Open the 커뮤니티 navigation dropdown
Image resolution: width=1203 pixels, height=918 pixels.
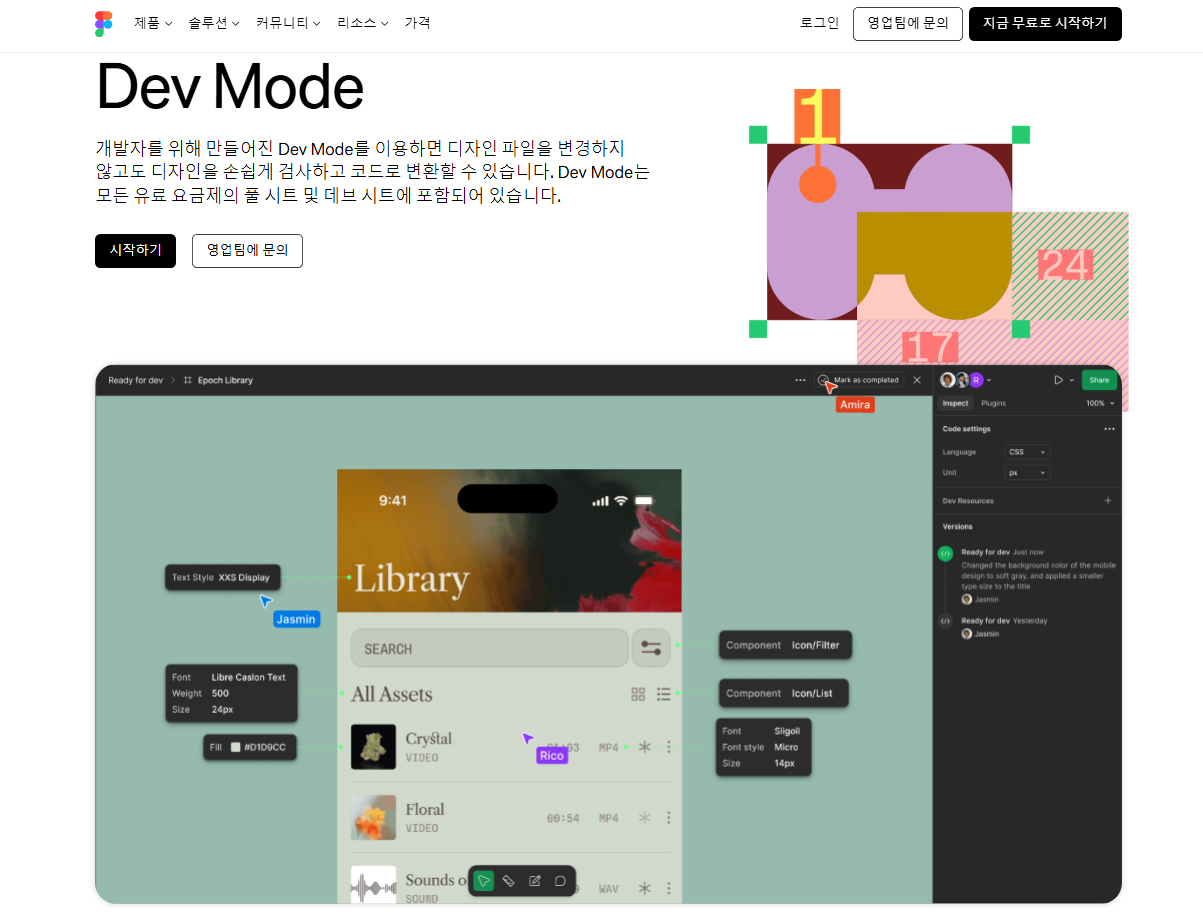coord(288,23)
